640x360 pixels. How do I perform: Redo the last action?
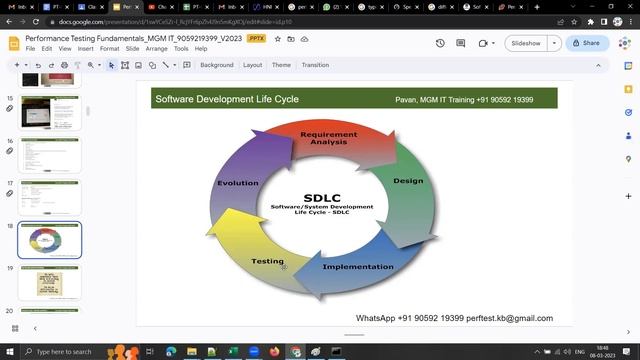click(51, 65)
